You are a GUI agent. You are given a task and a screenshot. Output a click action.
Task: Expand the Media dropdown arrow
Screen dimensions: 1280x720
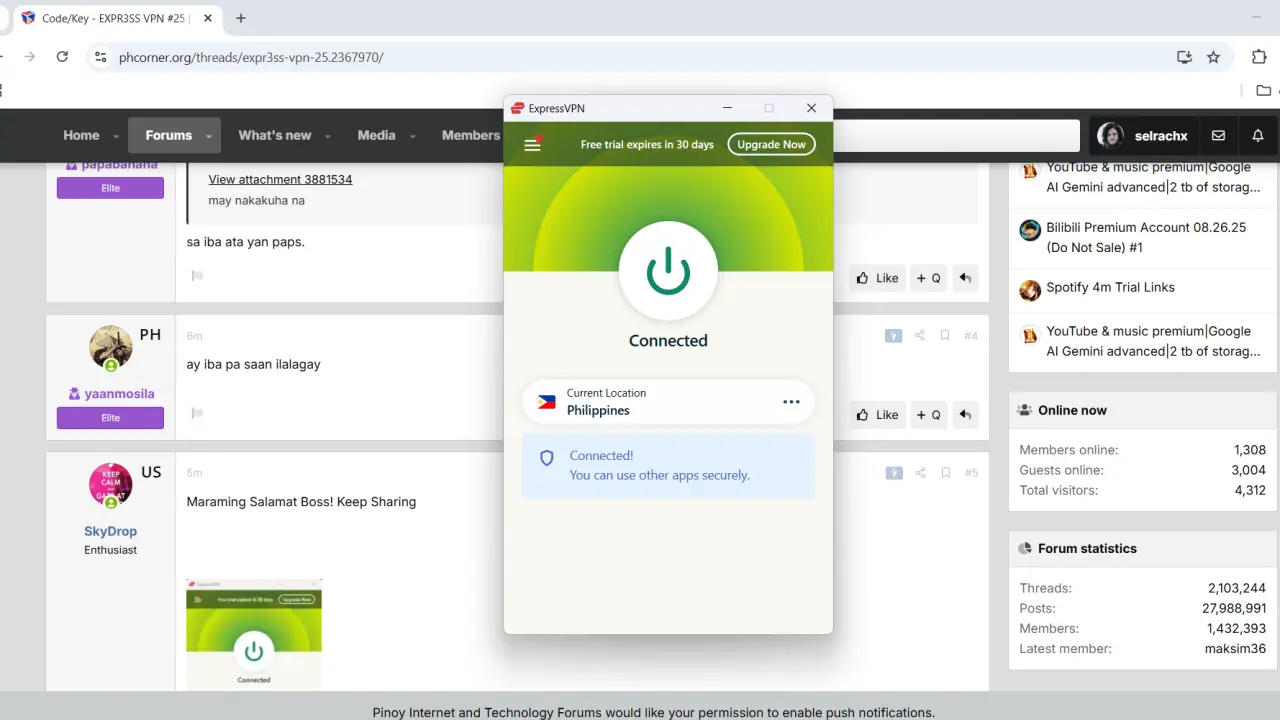click(x=411, y=136)
